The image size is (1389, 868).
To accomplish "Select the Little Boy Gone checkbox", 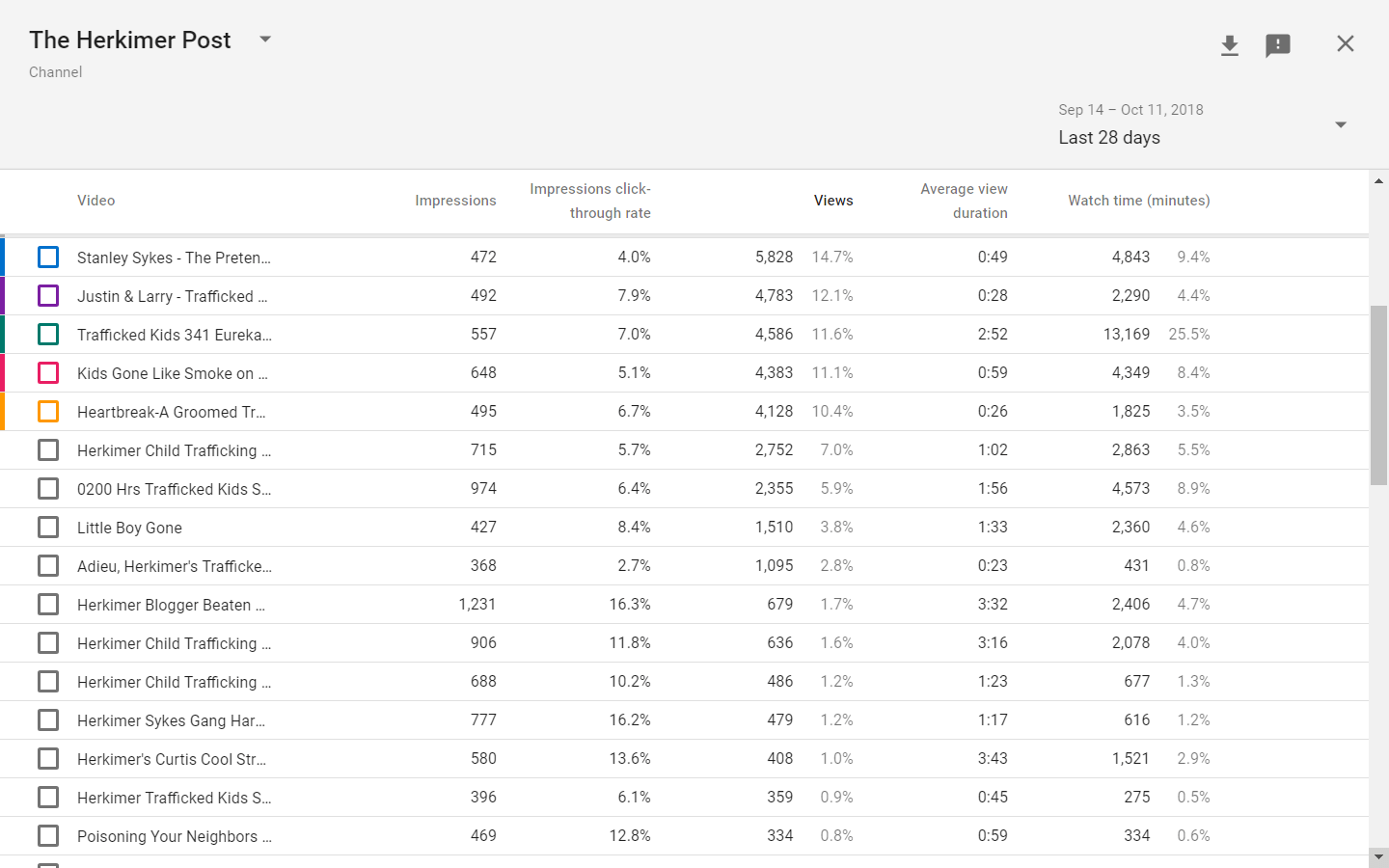I will click(x=48, y=528).
